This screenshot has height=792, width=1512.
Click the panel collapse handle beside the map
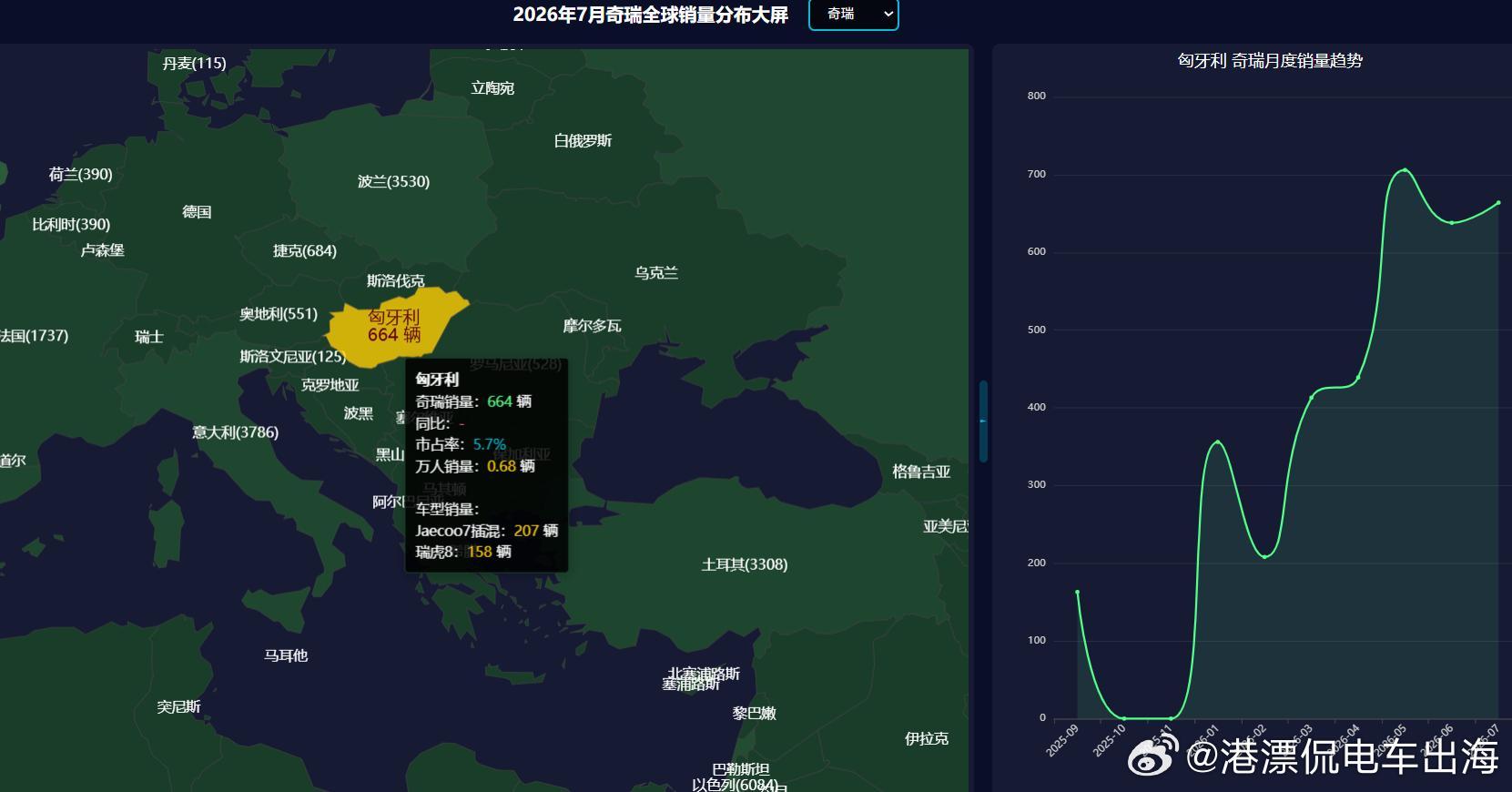(x=983, y=421)
